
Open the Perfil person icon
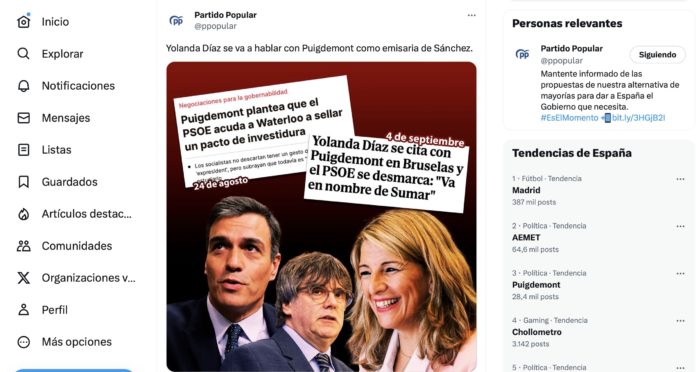(24, 309)
